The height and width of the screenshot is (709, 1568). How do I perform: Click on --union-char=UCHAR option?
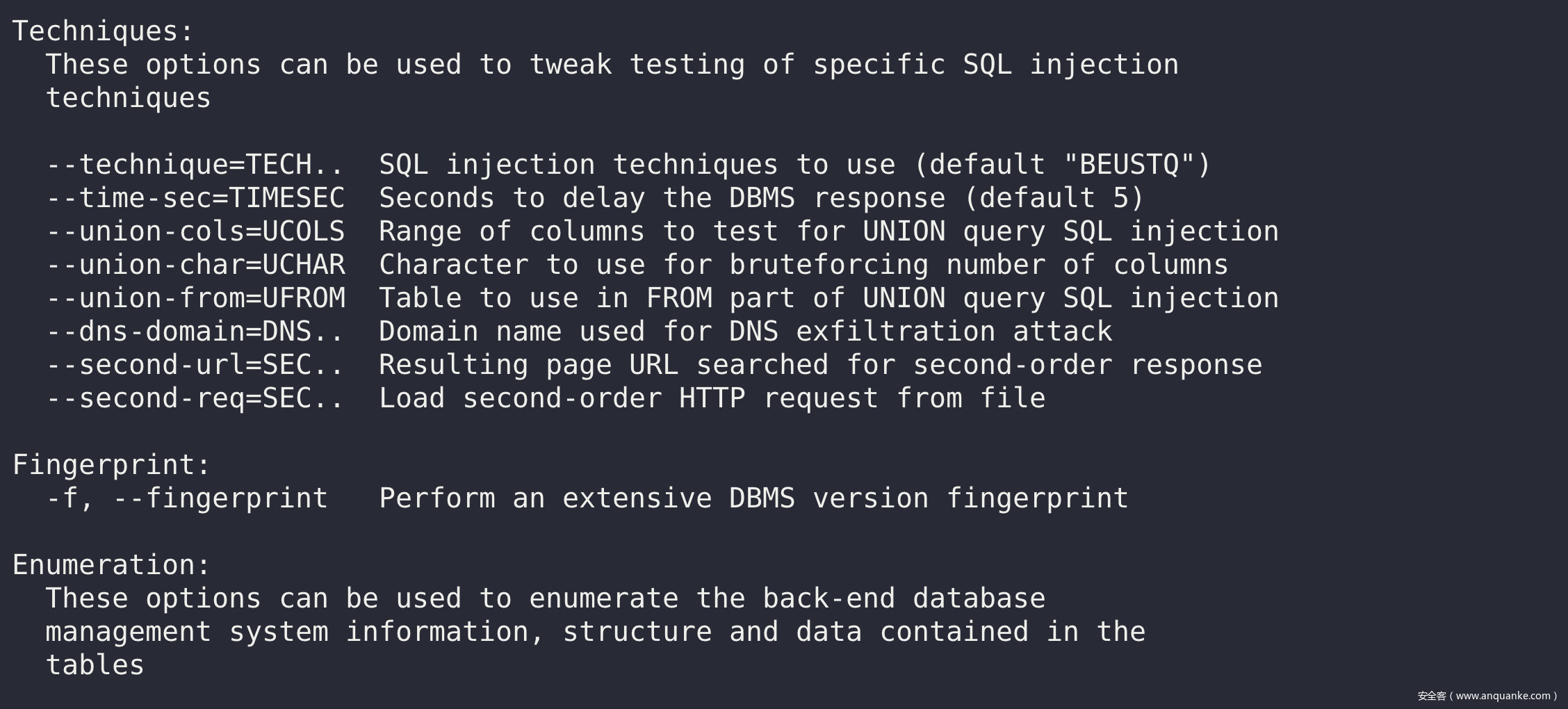coord(195,265)
